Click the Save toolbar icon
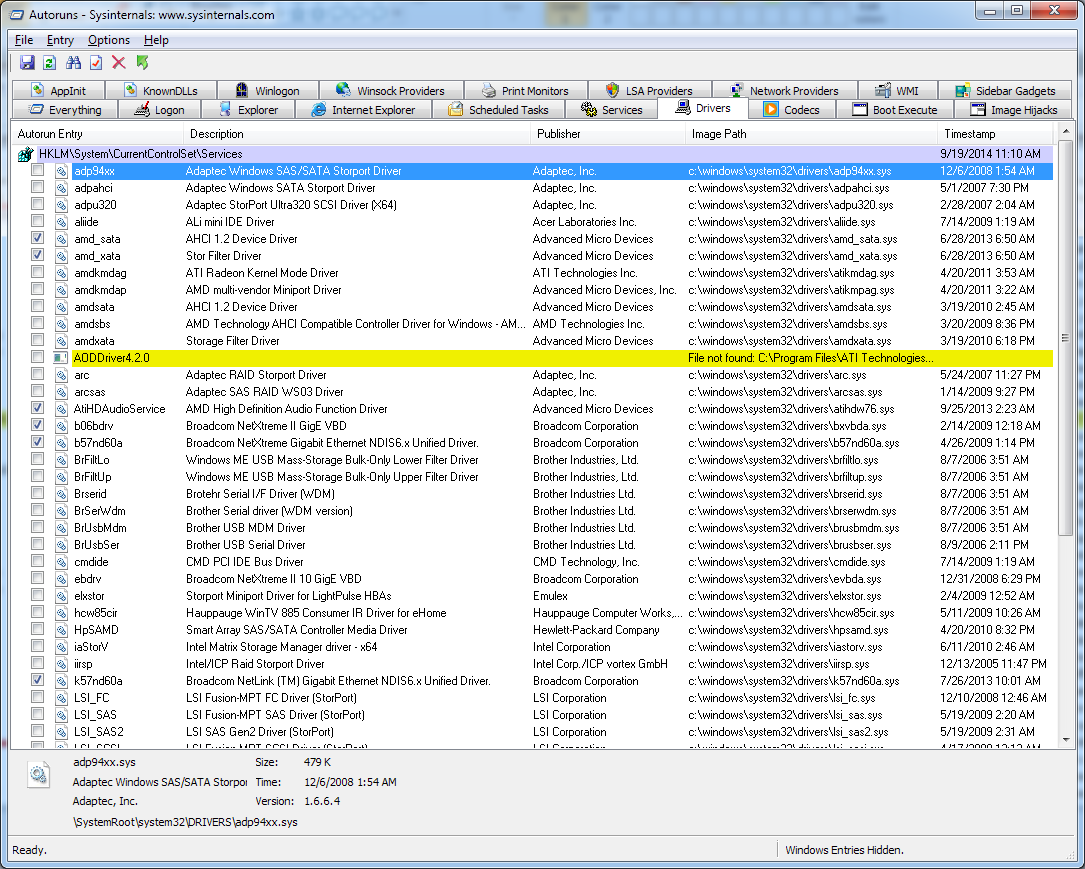The height and width of the screenshot is (869, 1085). pos(27,63)
